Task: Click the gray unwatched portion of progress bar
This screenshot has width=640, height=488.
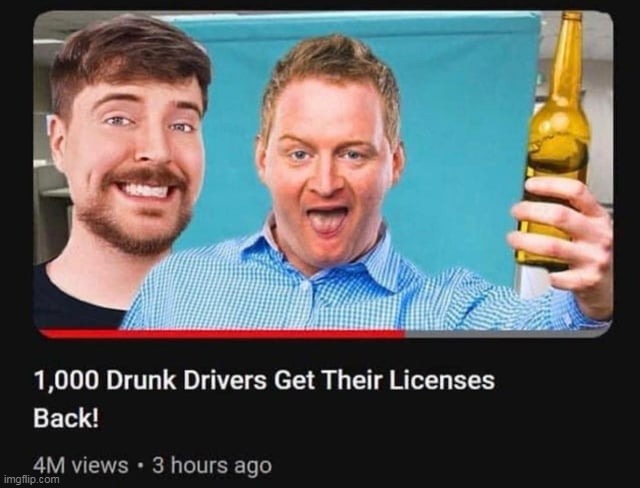Action: tap(506, 334)
